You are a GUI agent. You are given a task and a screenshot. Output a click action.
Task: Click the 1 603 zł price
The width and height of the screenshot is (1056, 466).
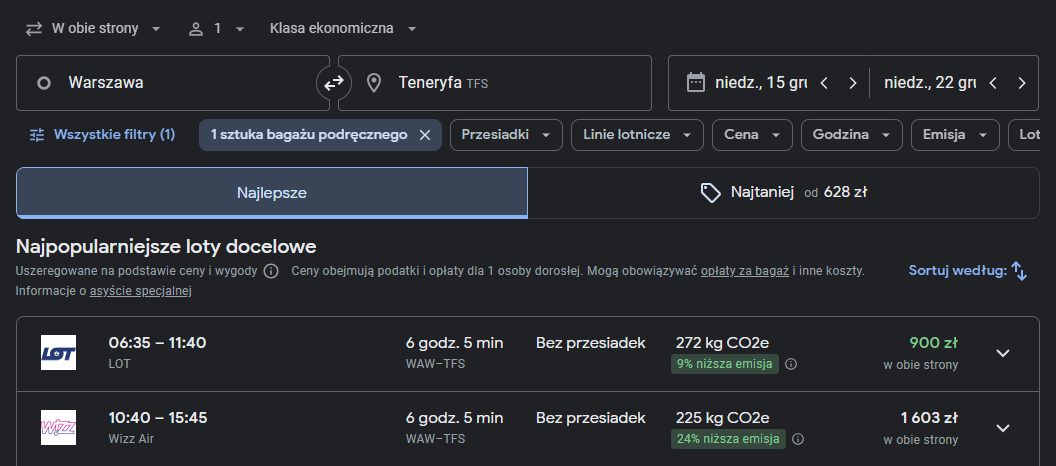(929, 418)
